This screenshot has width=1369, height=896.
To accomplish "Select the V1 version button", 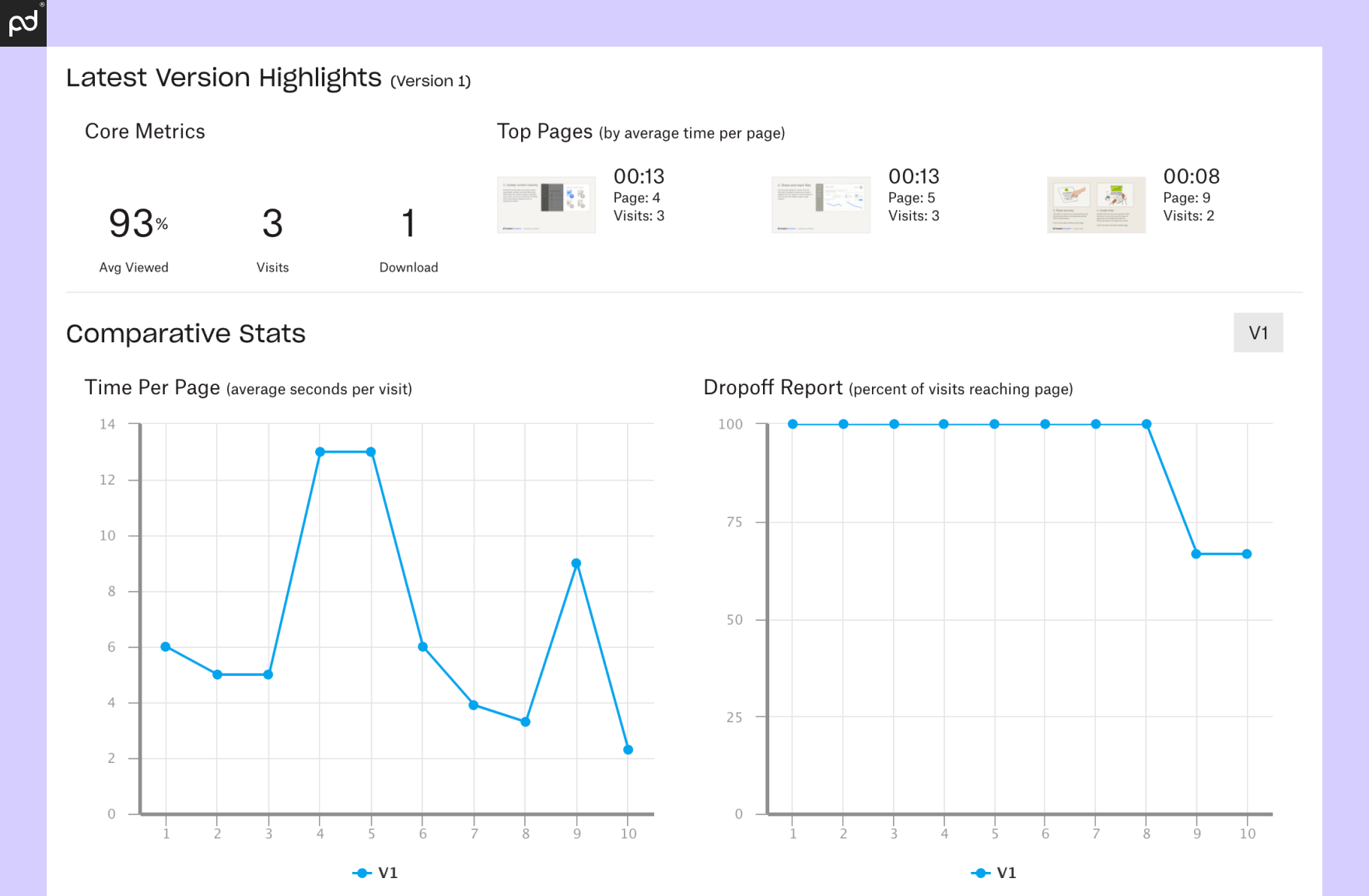I will 1258,333.
